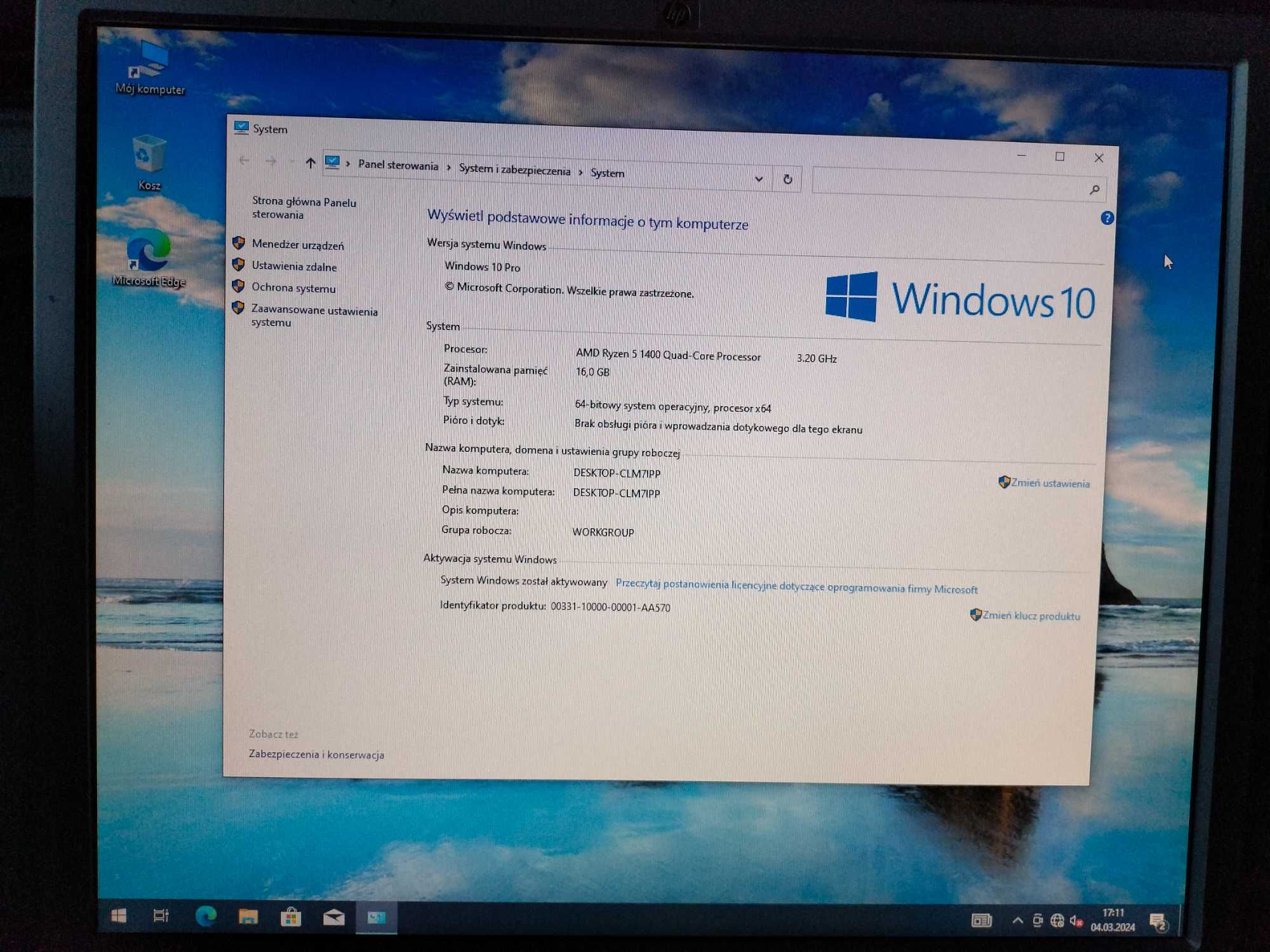The width and height of the screenshot is (1270, 952).
Task: Go up one level with the up arrow
Action: [x=311, y=163]
